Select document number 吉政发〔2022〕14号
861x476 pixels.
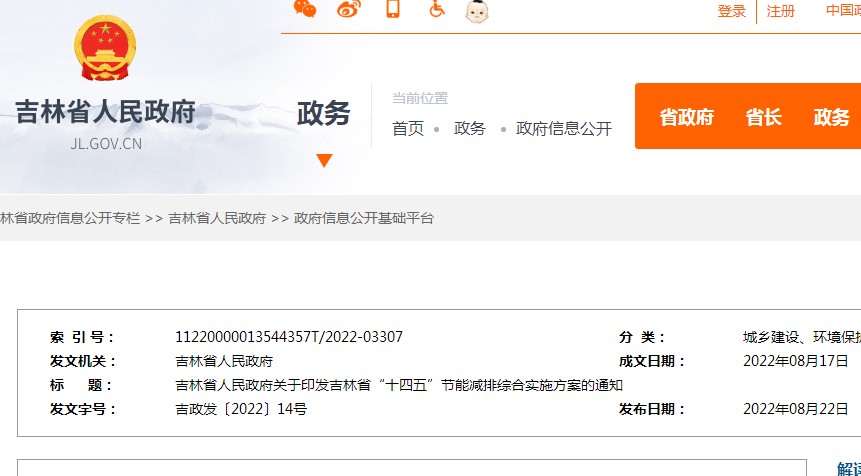241,409
